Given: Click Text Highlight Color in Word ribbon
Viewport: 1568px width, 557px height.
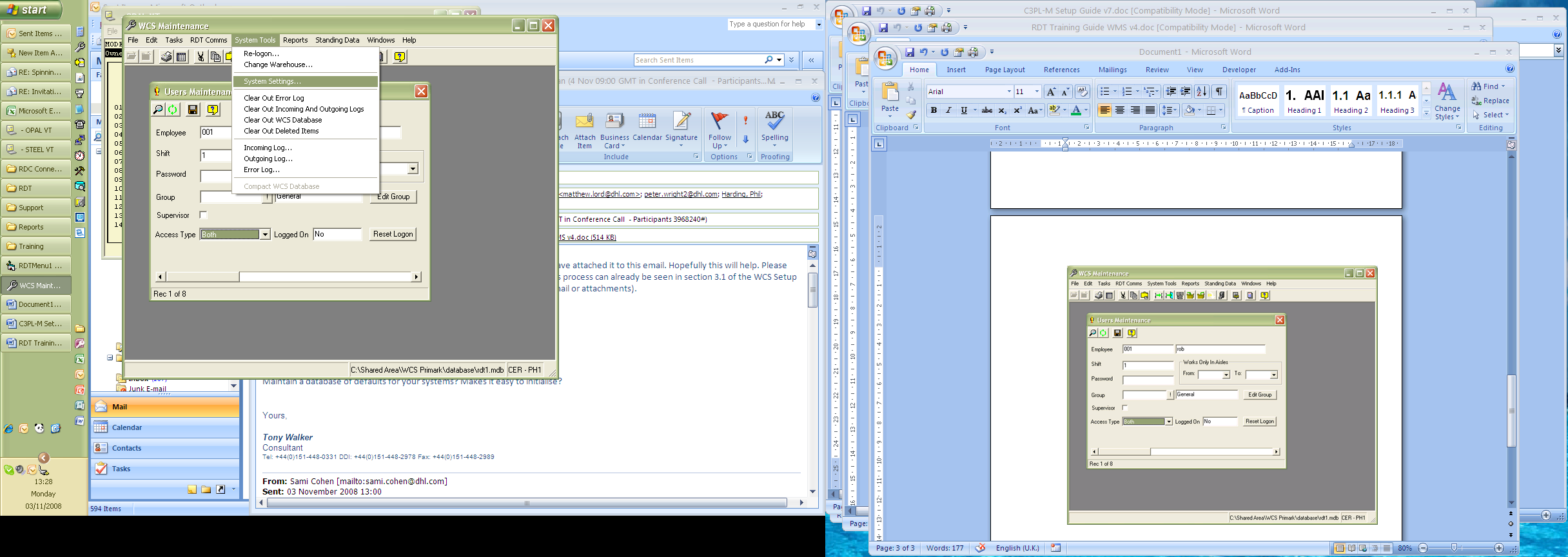Looking at the screenshot, I should point(1054,110).
